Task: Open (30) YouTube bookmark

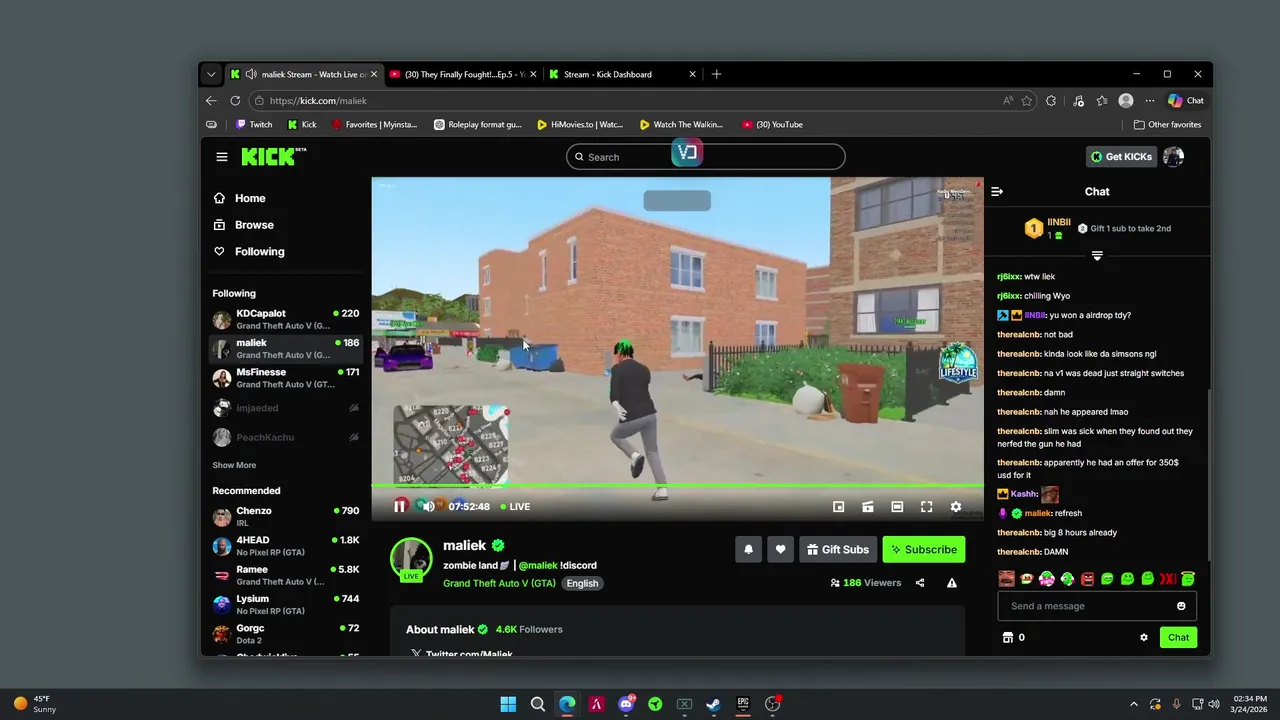Action: [772, 125]
